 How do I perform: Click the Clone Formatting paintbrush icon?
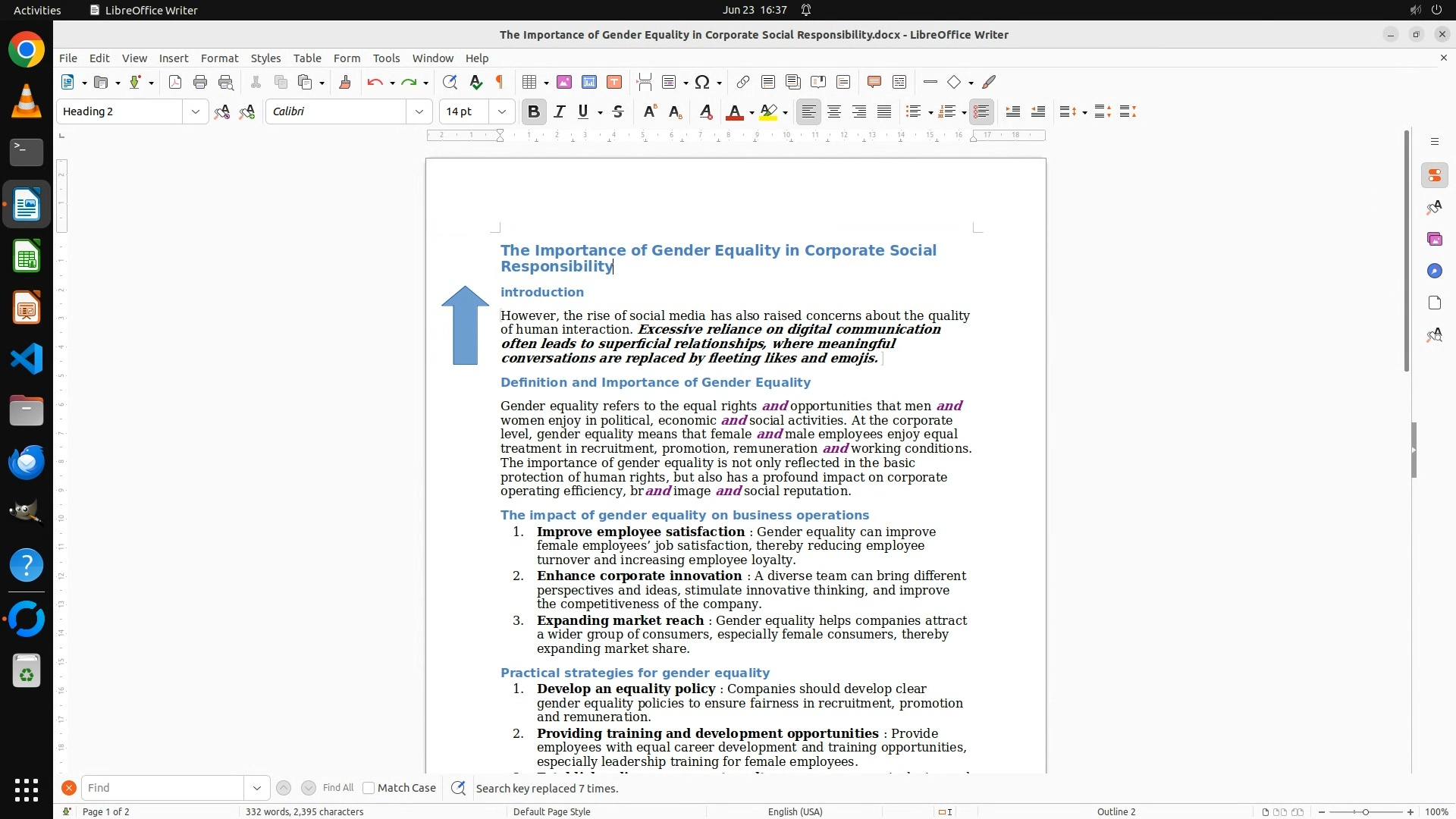tap(345, 83)
